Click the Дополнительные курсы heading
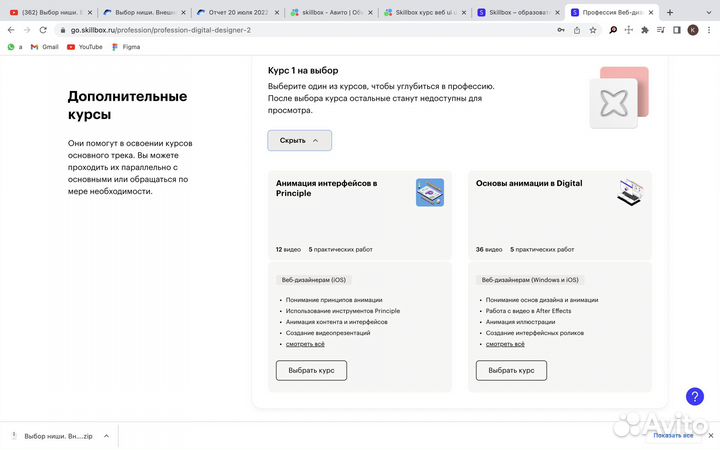The image size is (720, 450). (x=127, y=105)
